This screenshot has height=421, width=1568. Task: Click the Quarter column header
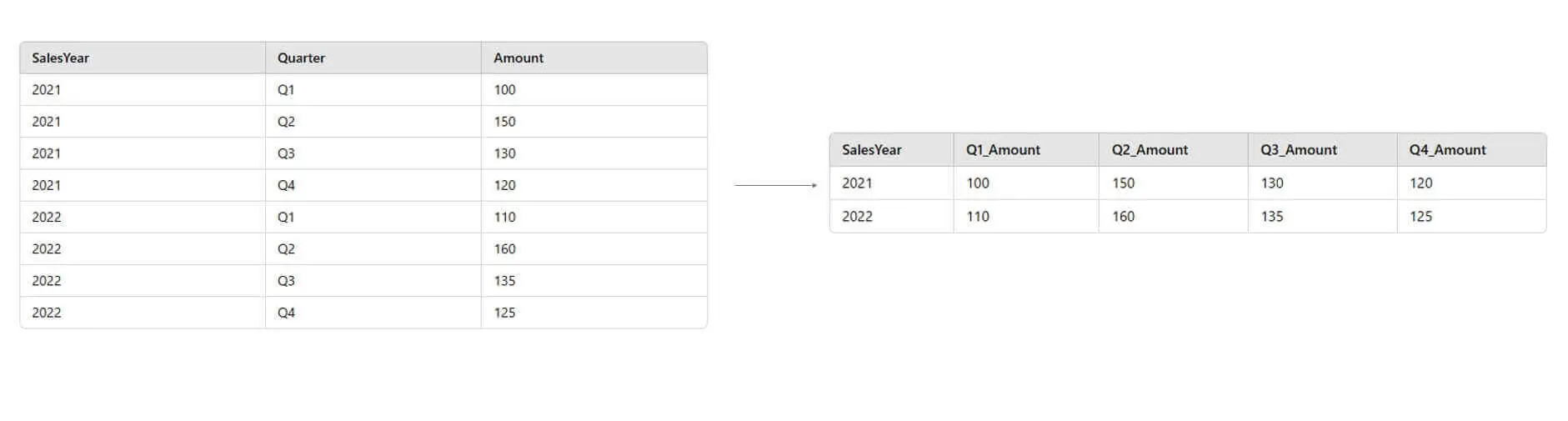click(x=301, y=58)
